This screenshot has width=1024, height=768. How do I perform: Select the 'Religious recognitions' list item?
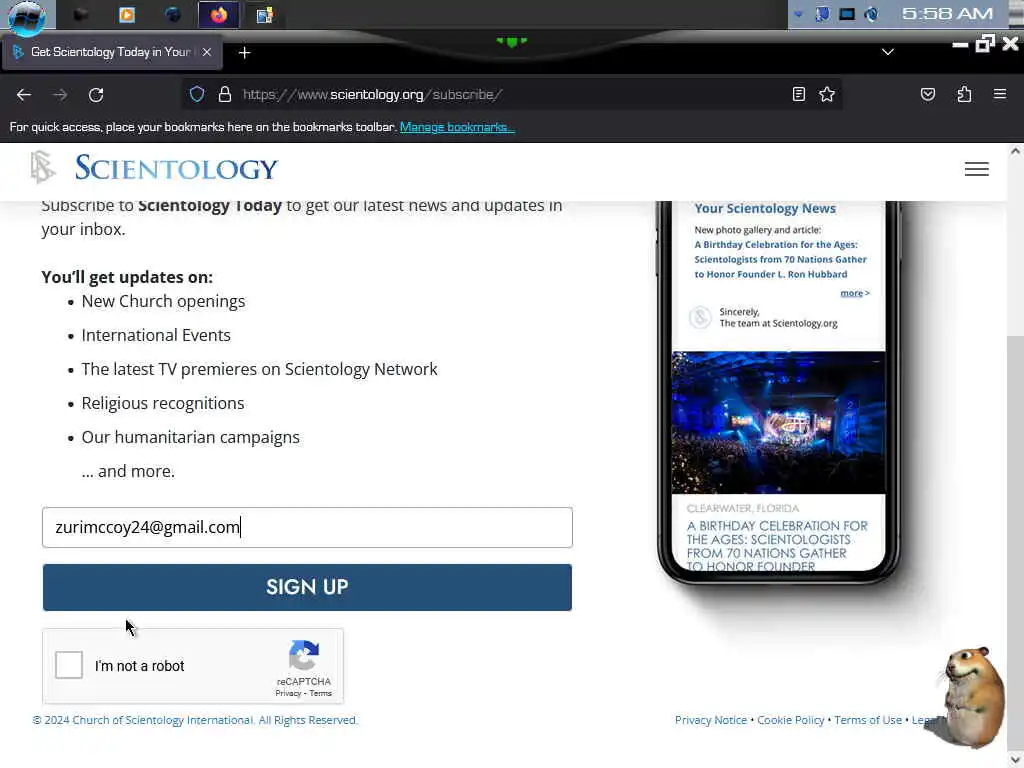pyautogui.click(x=163, y=403)
